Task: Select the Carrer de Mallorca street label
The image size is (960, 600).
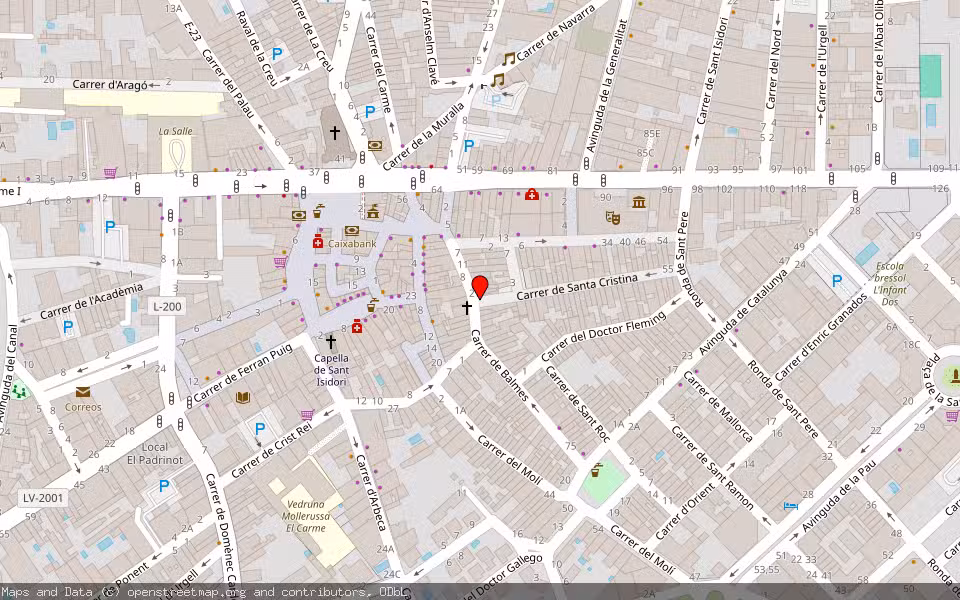Action: 718,407
